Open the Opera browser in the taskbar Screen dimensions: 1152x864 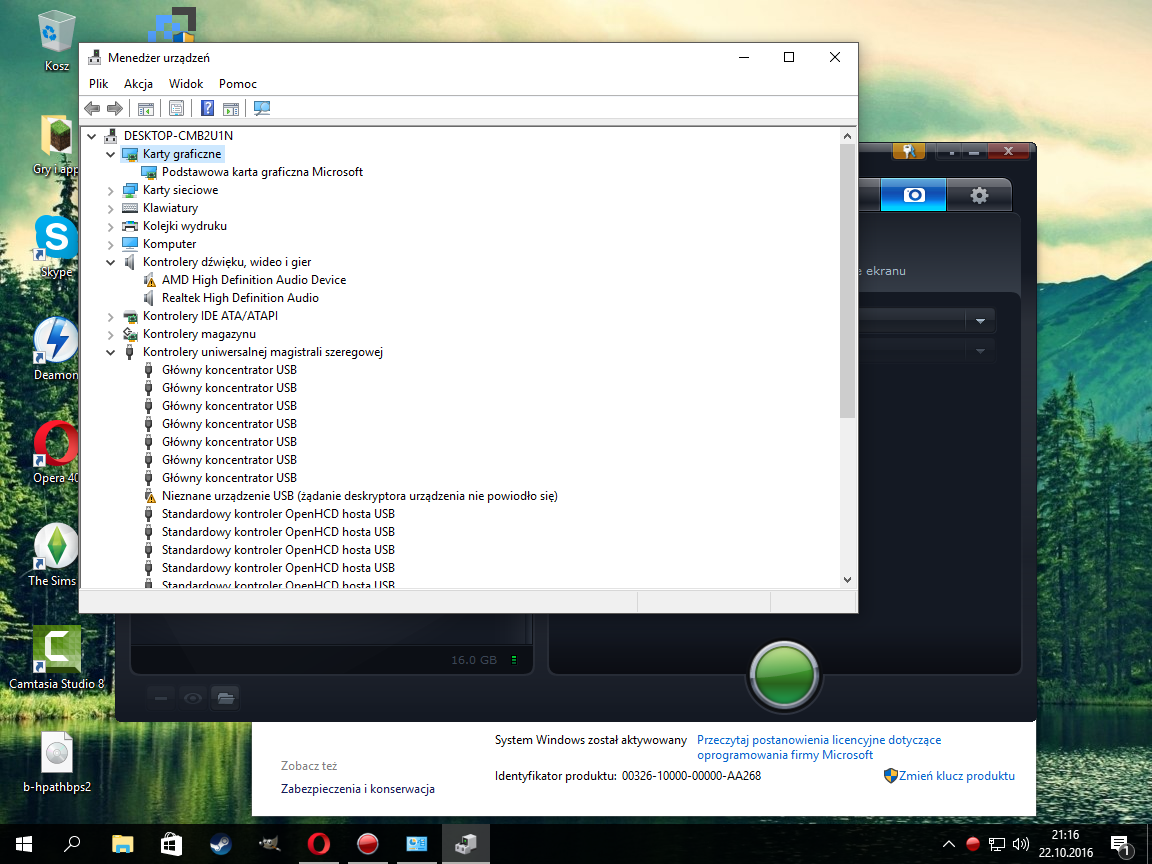tap(319, 843)
